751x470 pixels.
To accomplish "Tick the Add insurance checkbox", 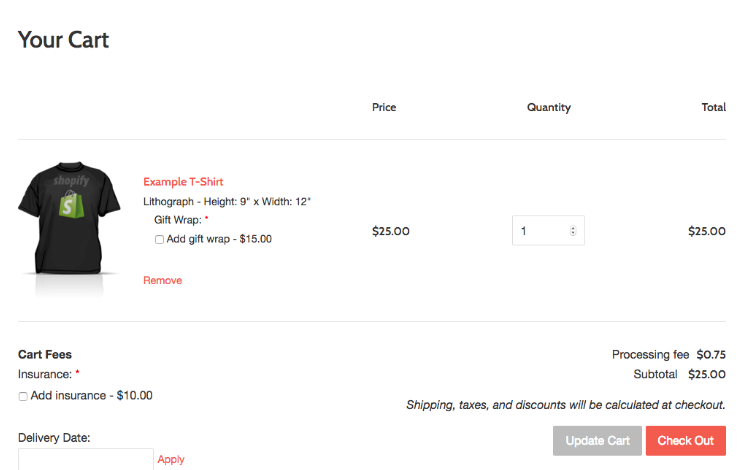I will (23, 397).
